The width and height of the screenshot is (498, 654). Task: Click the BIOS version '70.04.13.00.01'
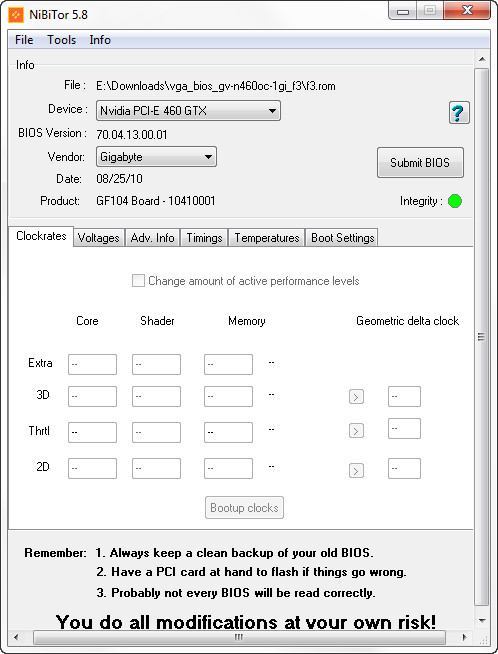pos(132,135)
